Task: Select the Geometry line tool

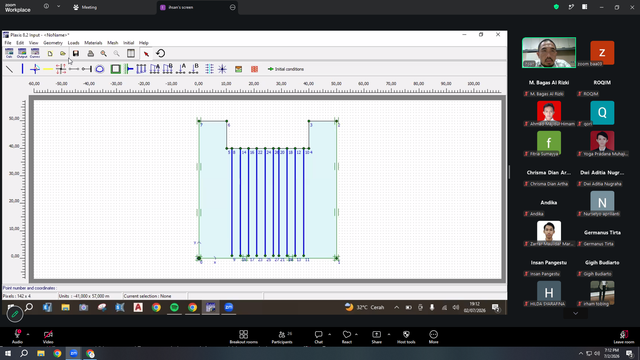Action: [10, 69]
